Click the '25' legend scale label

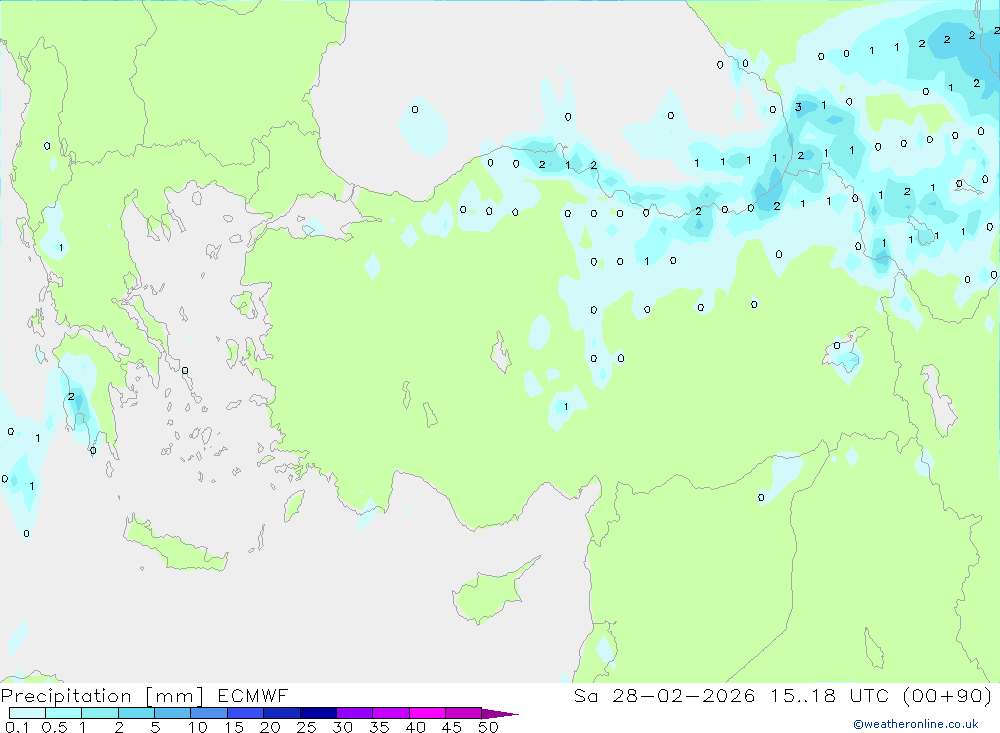pos(307,727)
